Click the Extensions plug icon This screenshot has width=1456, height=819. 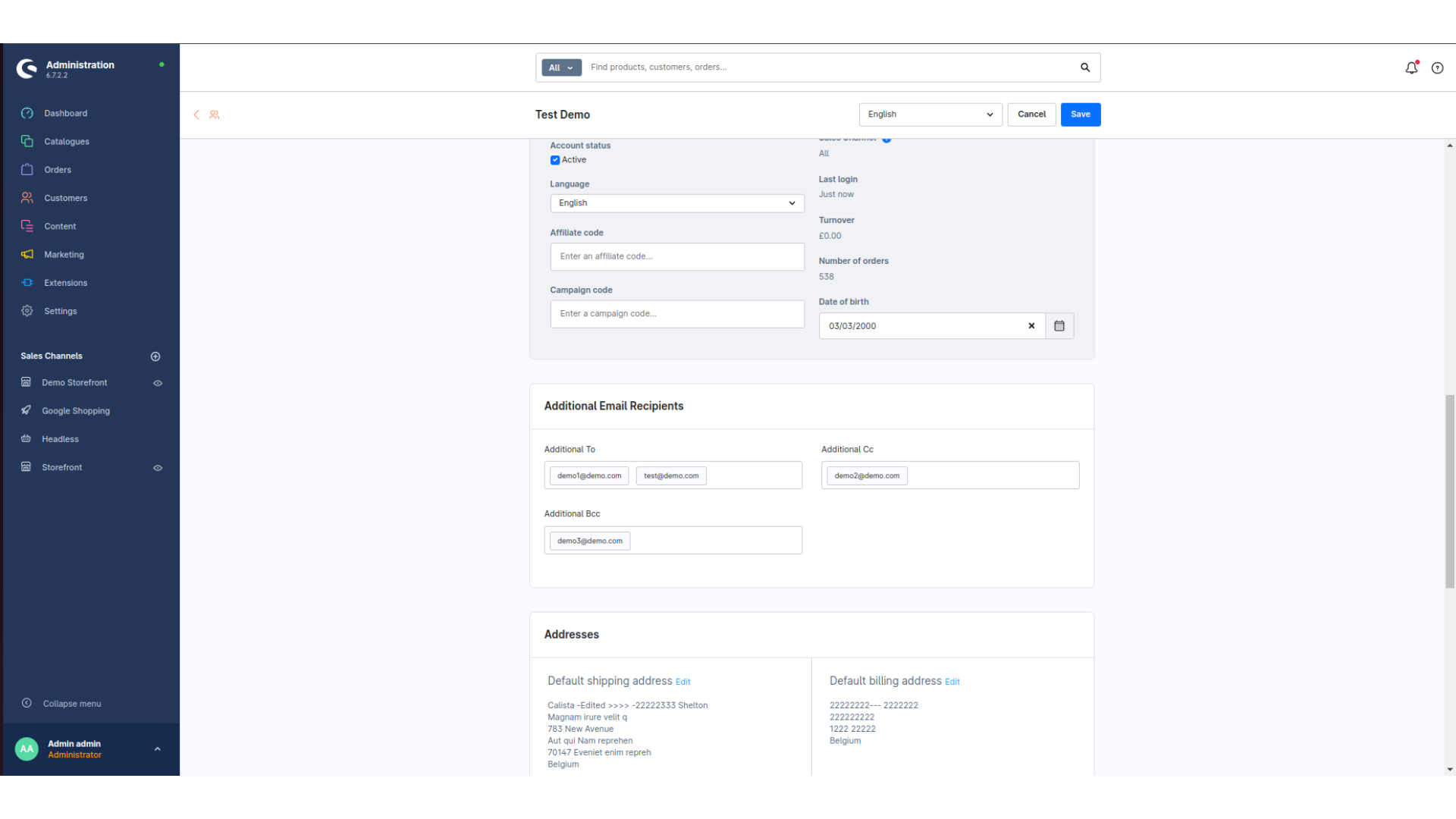[27, 282]
